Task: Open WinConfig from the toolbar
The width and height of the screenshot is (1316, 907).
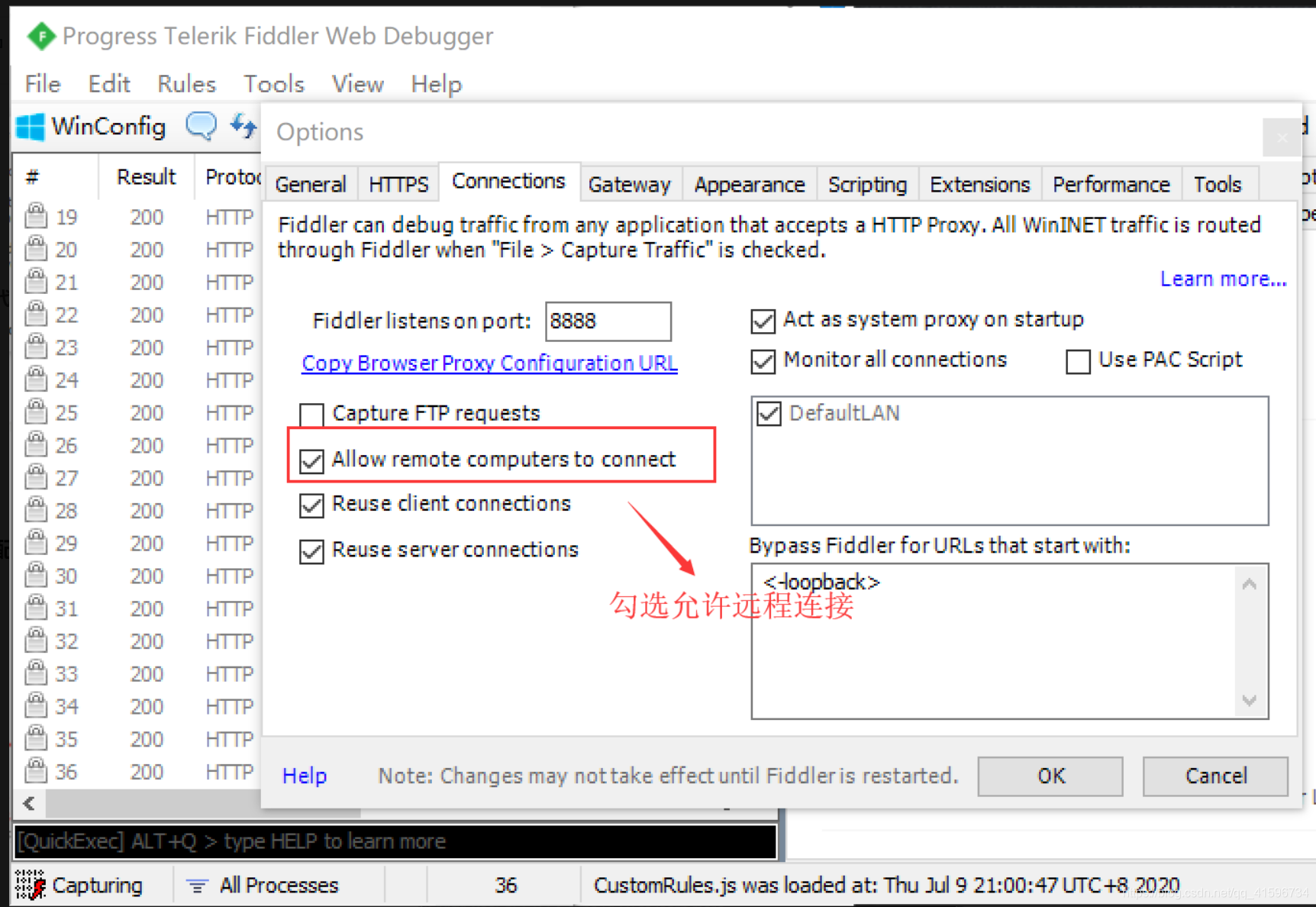Action: [91, 127]
